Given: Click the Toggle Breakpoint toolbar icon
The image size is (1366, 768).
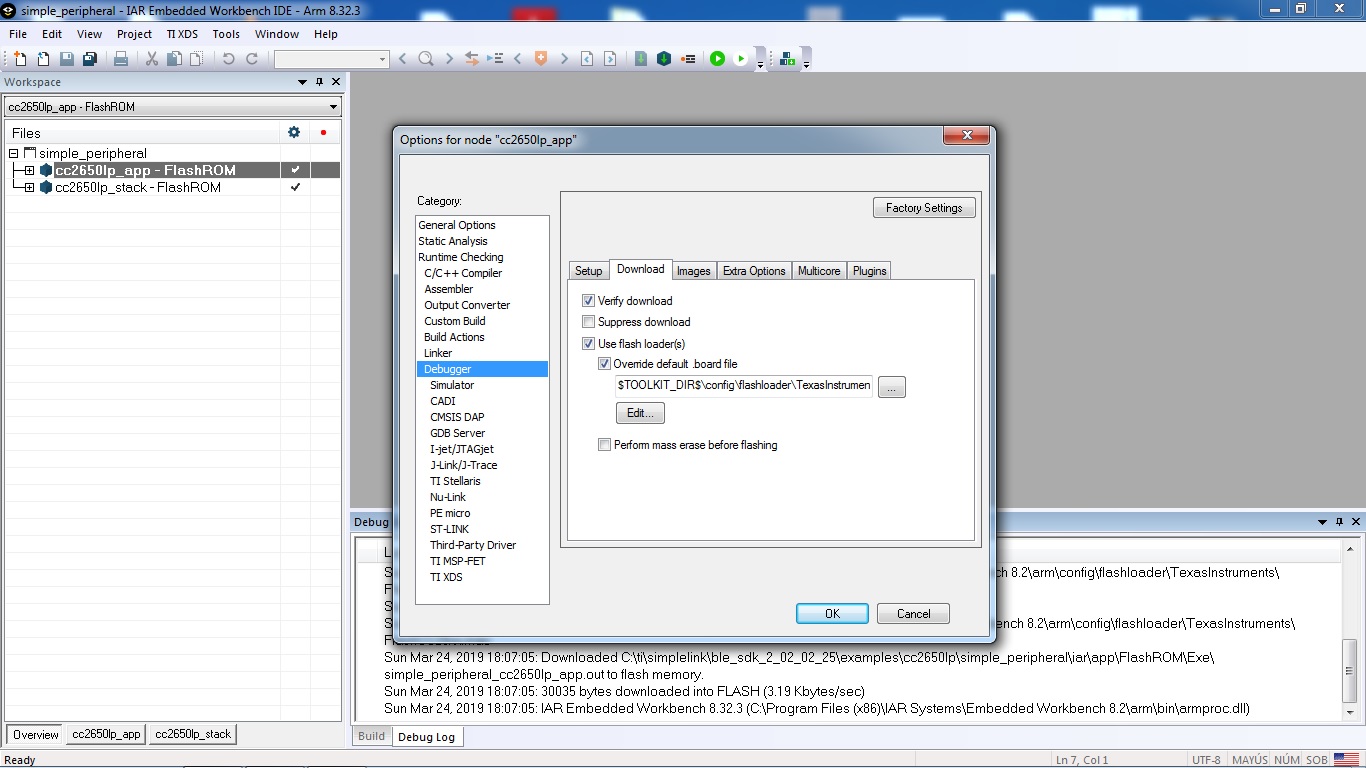Looking at the screenshot, I should click(688, 59).
